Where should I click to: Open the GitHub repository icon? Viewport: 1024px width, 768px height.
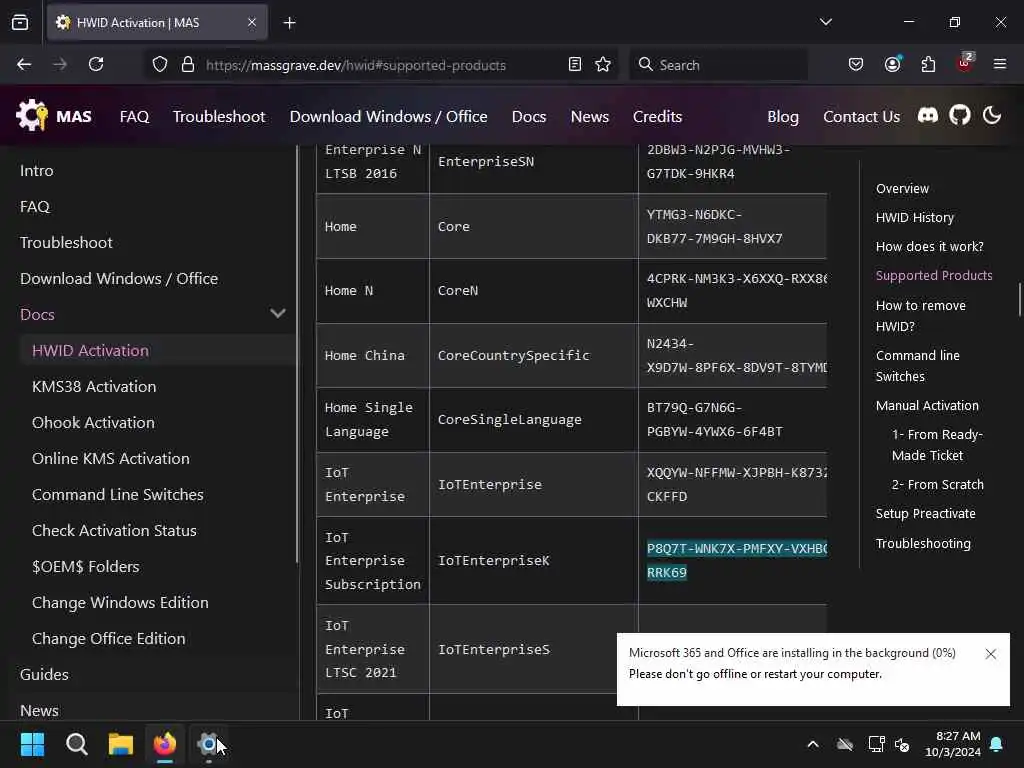960,116
